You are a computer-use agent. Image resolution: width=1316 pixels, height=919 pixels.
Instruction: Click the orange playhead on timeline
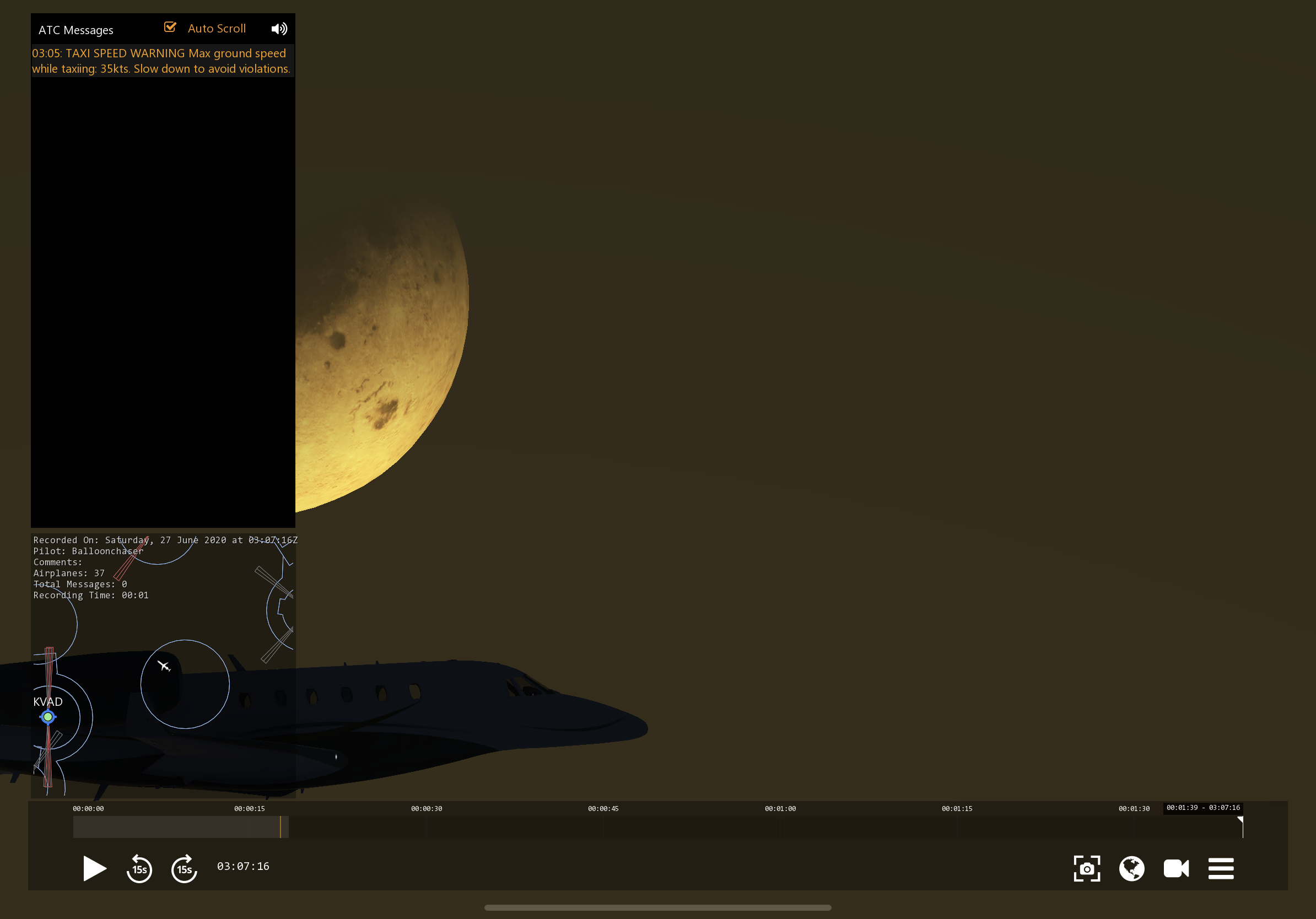tap(281, 827)
